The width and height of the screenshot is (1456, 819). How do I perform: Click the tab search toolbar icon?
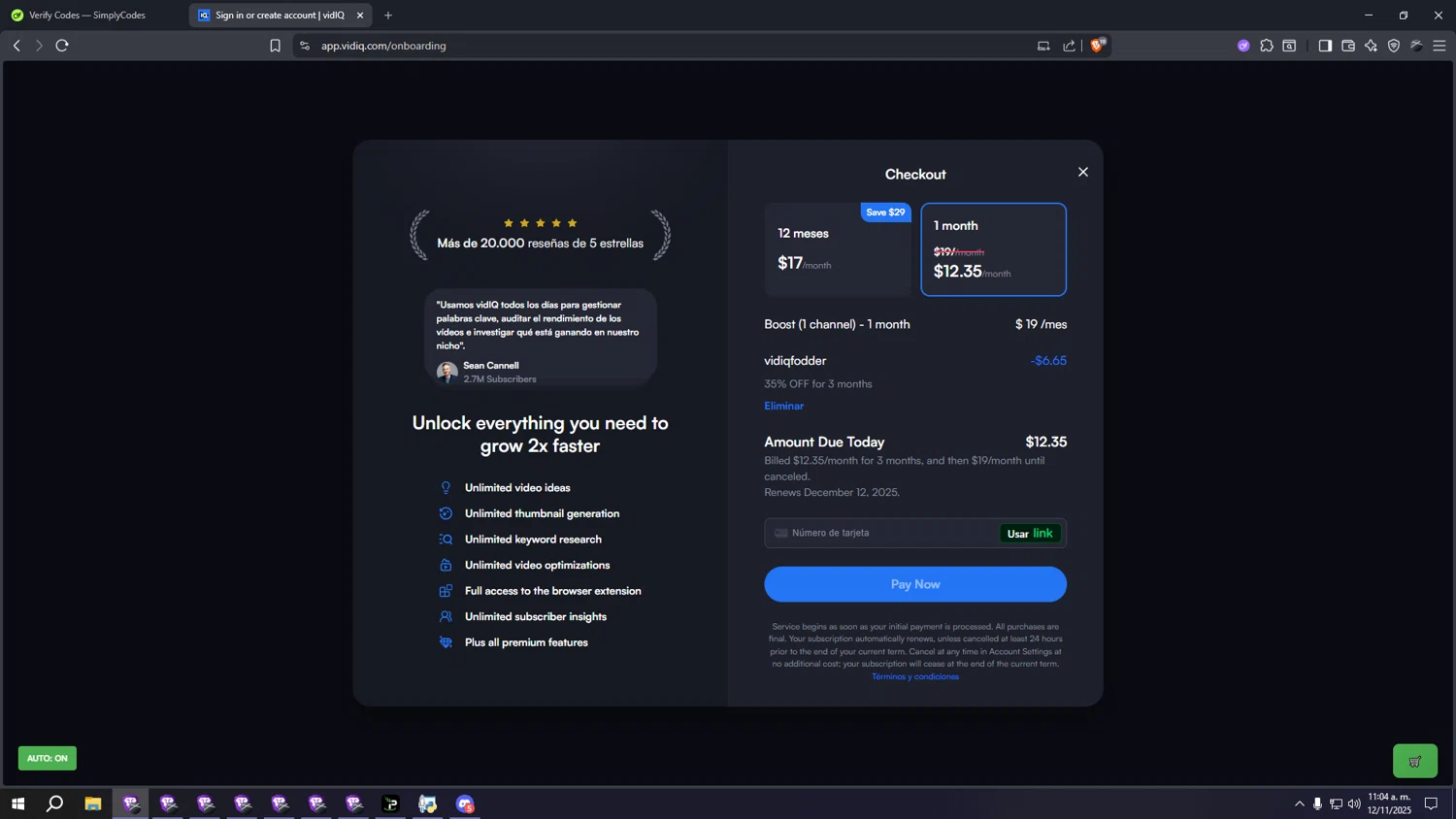coord(1289,46)
